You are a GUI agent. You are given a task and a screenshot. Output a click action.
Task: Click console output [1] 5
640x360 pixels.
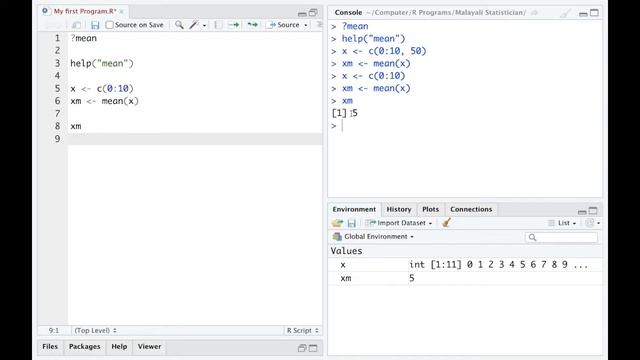pos(345,113)
